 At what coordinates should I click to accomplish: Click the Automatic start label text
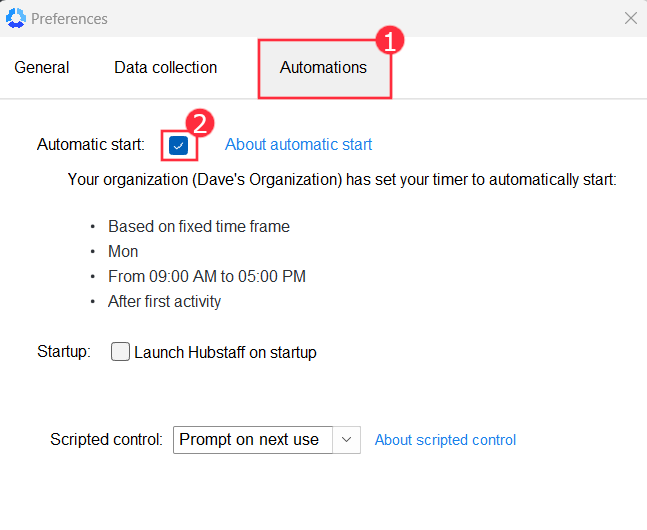click(91, 145)
